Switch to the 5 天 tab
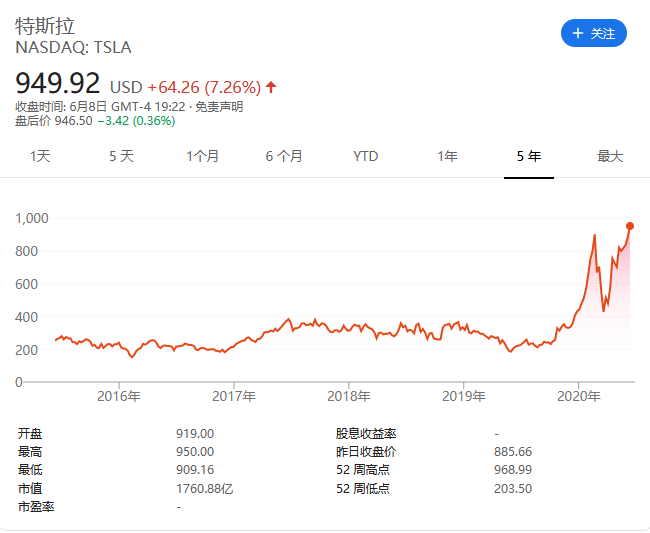 [x=121, y=156]
